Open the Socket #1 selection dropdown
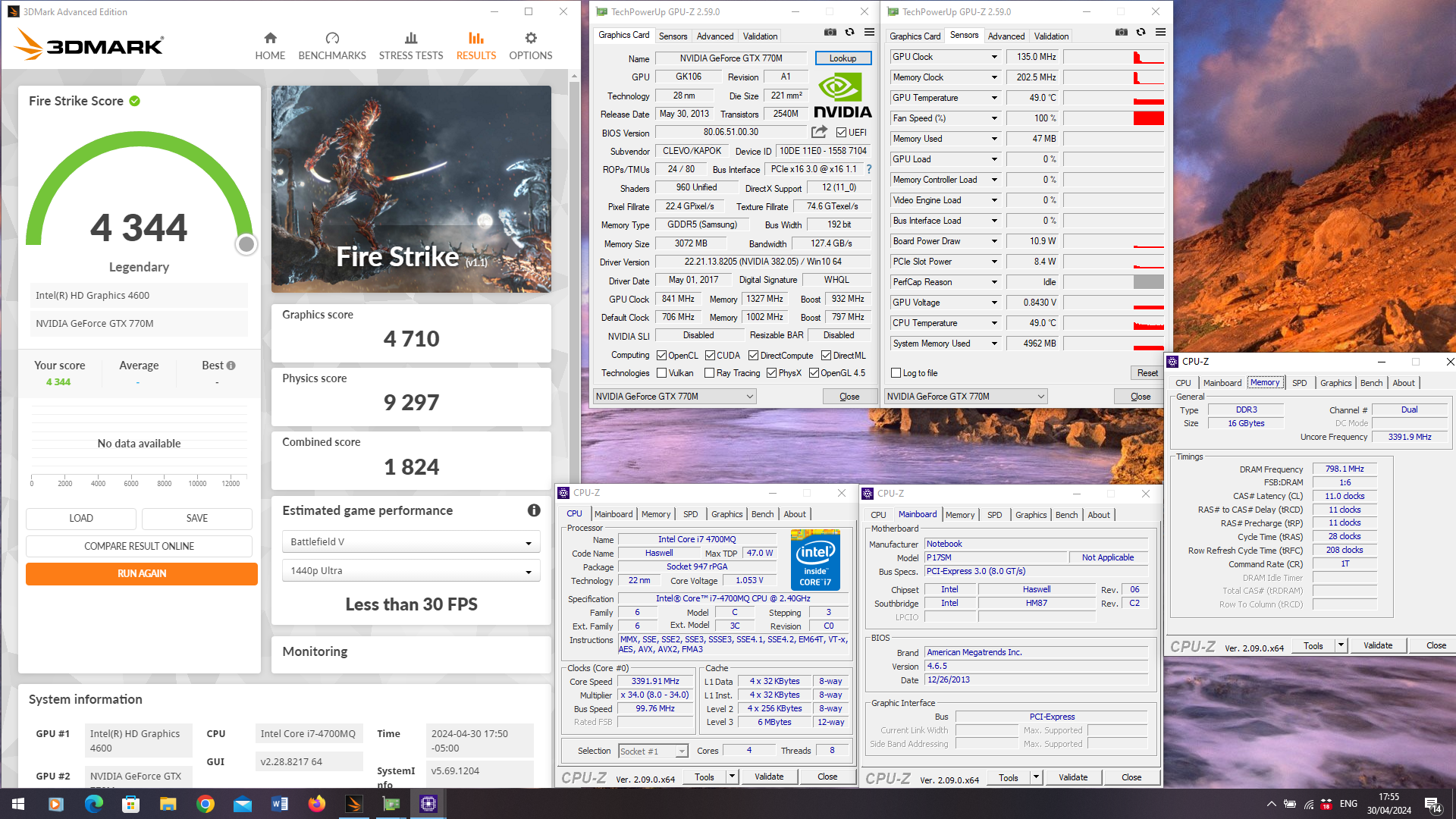Image resolution: width=1456 pixels, height=819 pixels. tap(653, 752)
